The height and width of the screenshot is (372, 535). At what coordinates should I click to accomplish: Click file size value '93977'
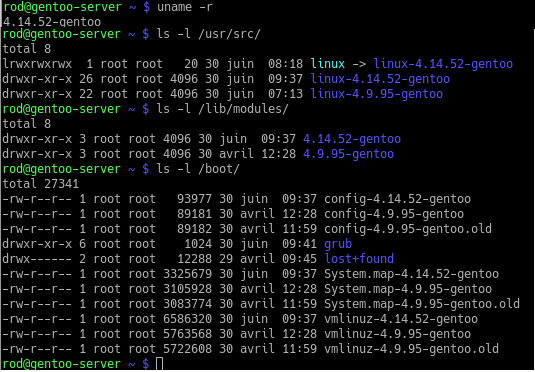194,199
